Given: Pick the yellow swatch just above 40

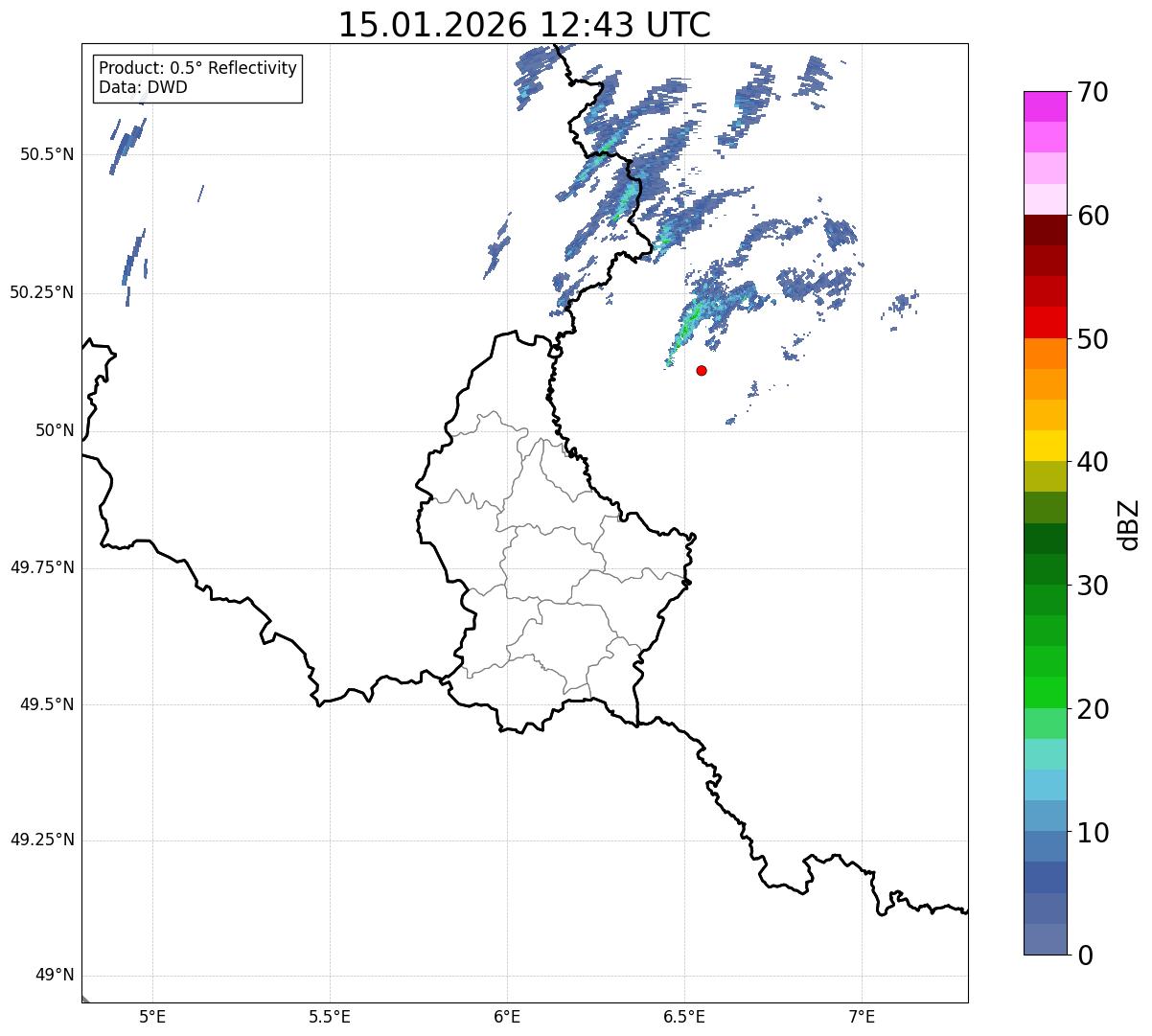Looking at the screenshot, I should [1045, 446].
